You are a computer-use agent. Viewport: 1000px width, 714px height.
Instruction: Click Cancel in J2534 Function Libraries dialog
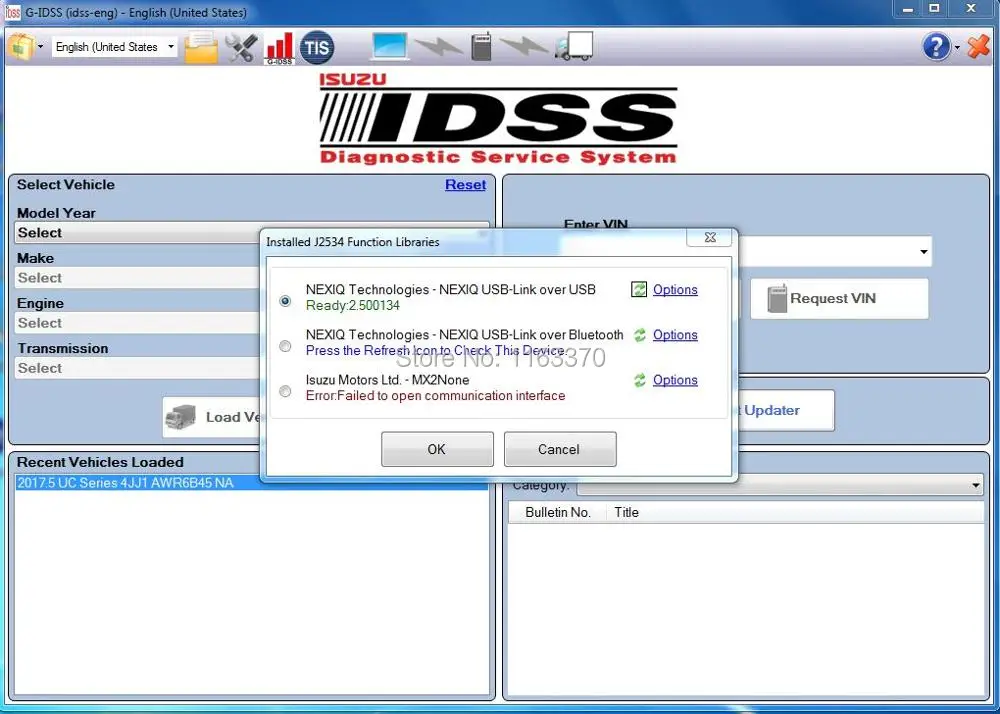click(x=559, y=449)
